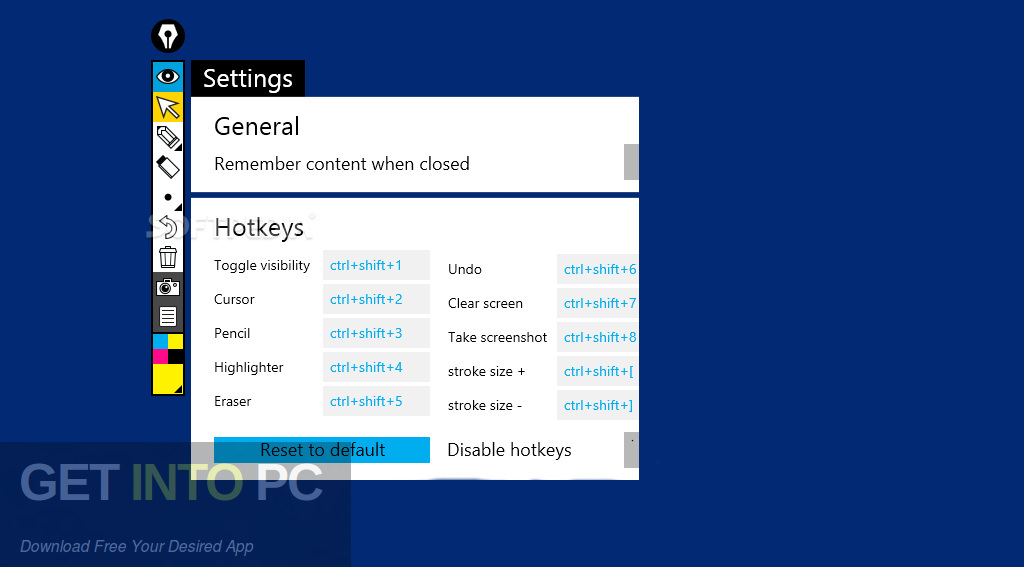
Task: Click the 'Eraser' hotkey label
Action: (x=232, y=401)
